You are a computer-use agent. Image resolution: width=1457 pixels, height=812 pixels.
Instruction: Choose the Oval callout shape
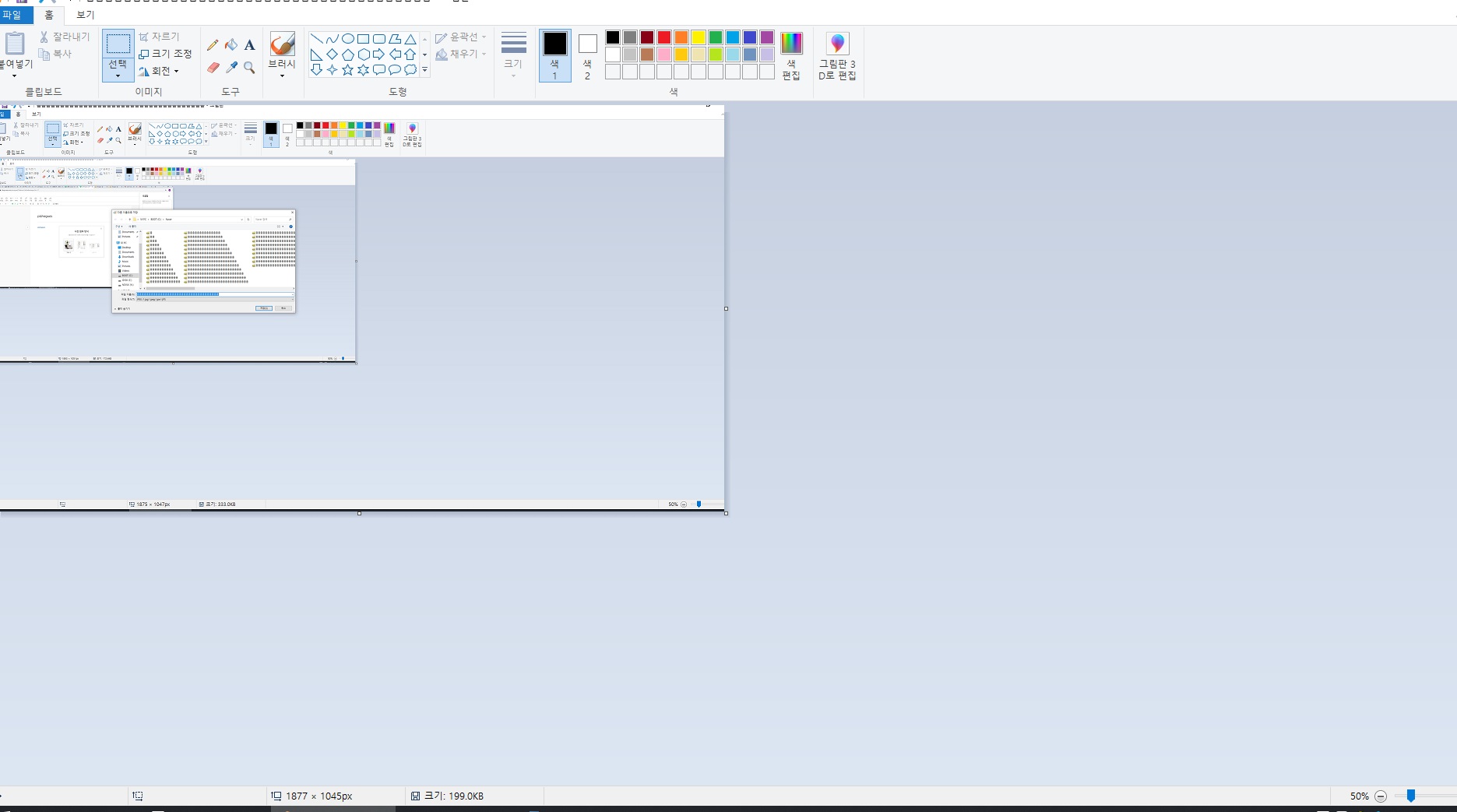[394, 70]
